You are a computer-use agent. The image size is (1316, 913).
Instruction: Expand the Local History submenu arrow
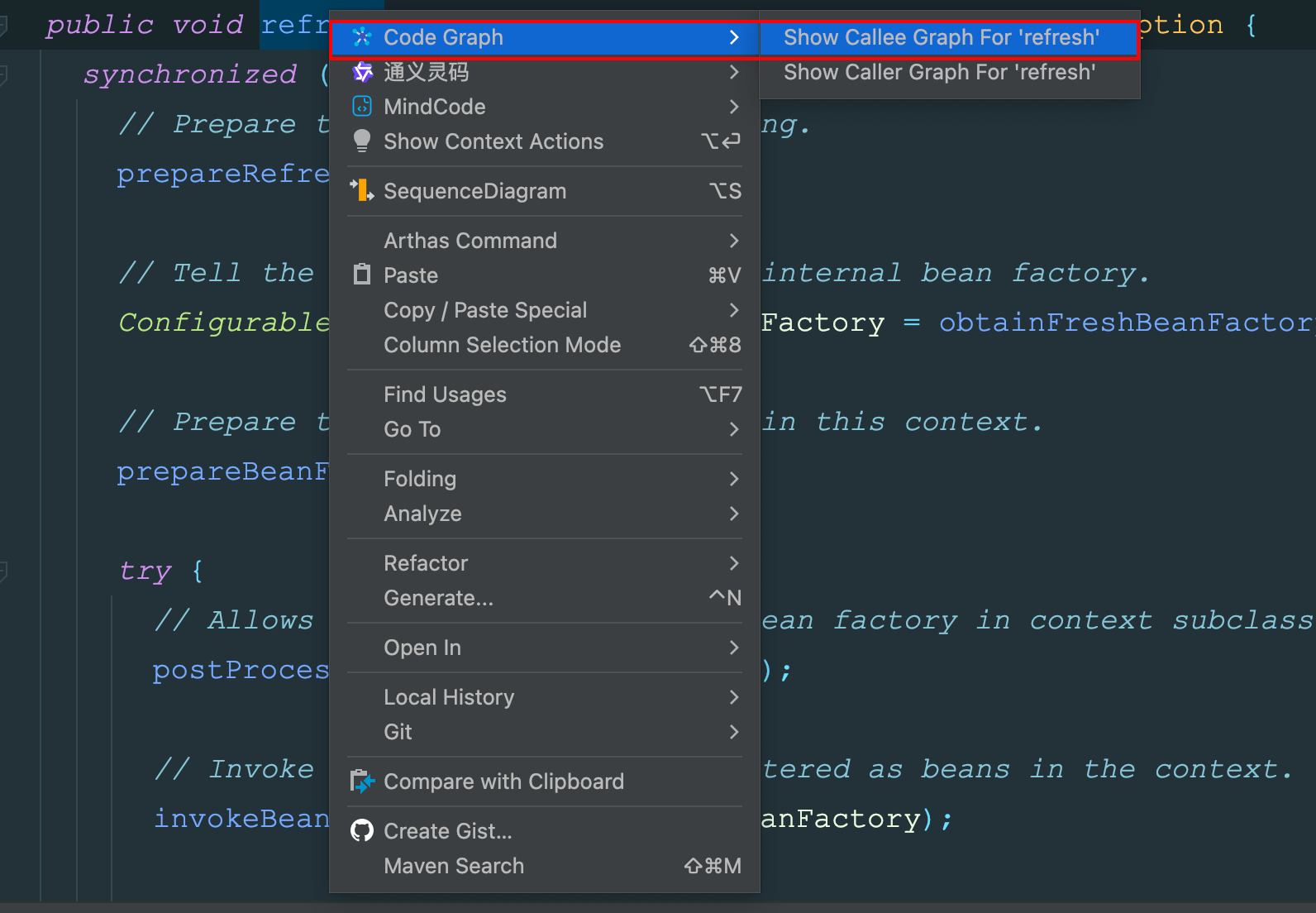pos(734,697)
